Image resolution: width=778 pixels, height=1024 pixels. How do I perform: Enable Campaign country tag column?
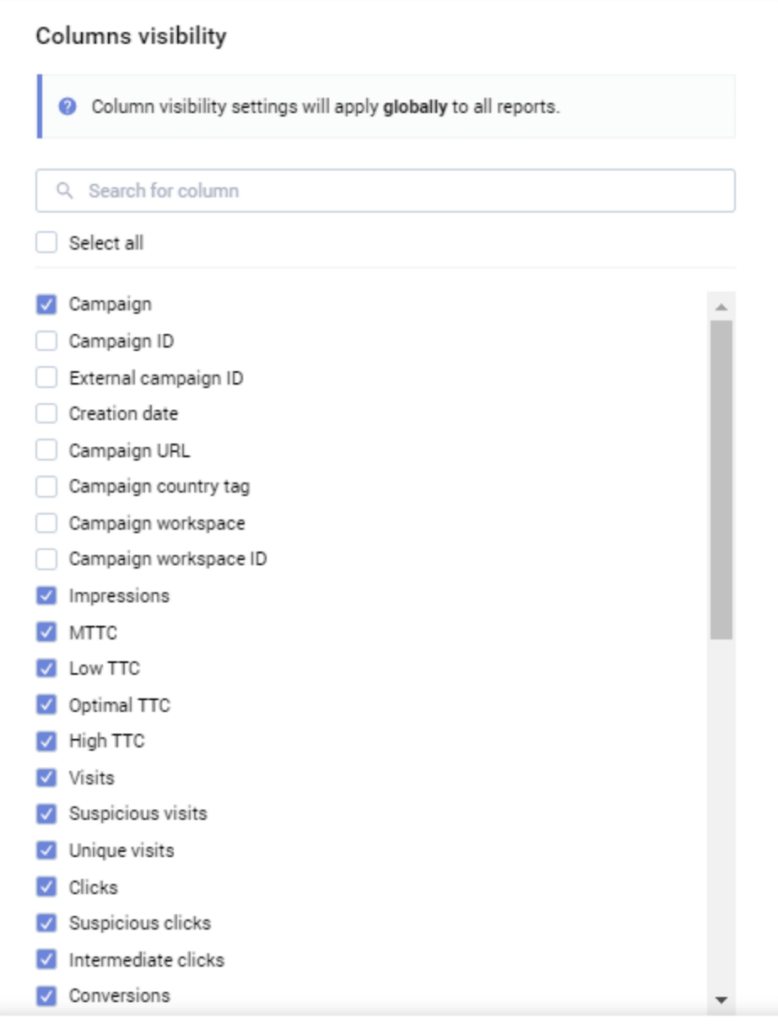[x=46, y=487]
